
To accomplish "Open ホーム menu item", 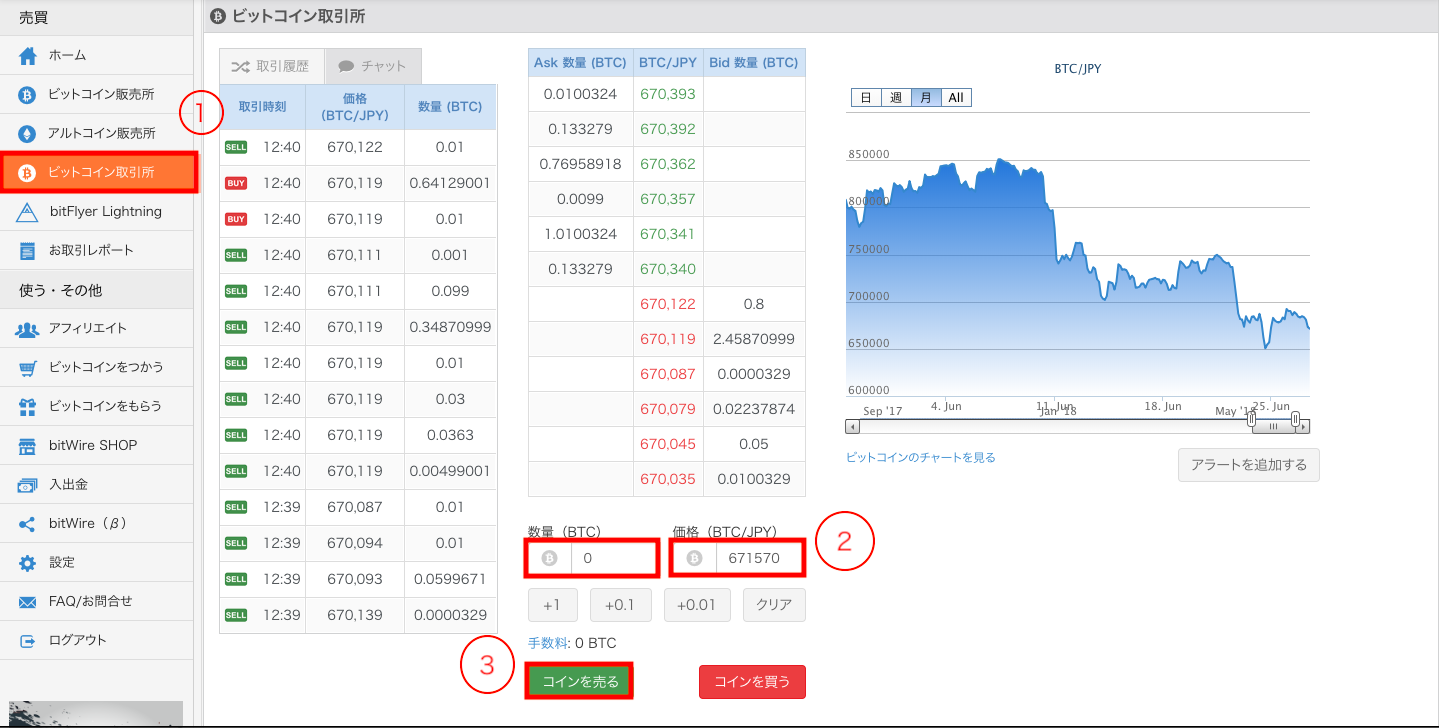I will (96, 56).
